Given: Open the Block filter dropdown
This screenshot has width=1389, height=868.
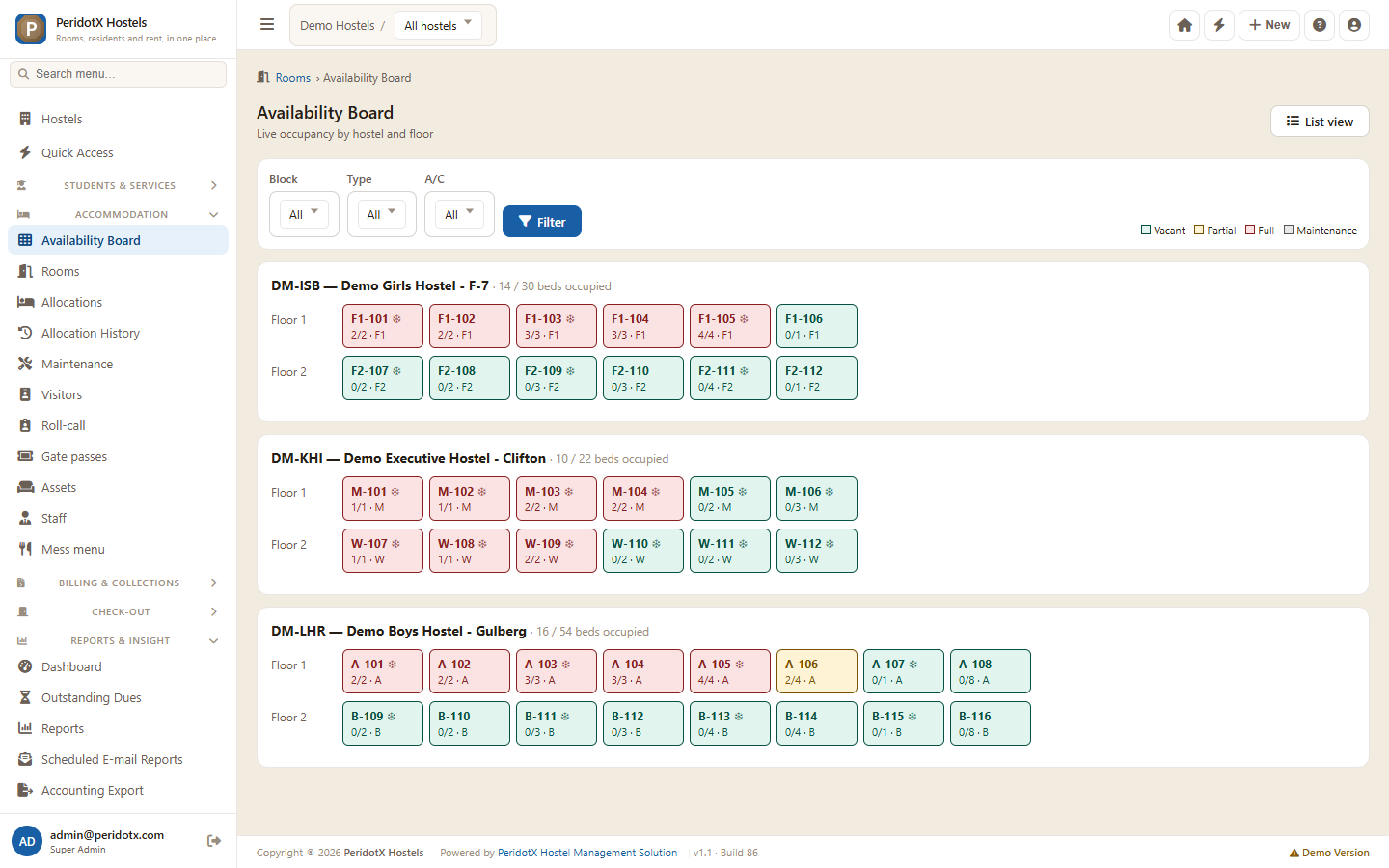Looking at the screenshot, I should (x=304, y=214).
